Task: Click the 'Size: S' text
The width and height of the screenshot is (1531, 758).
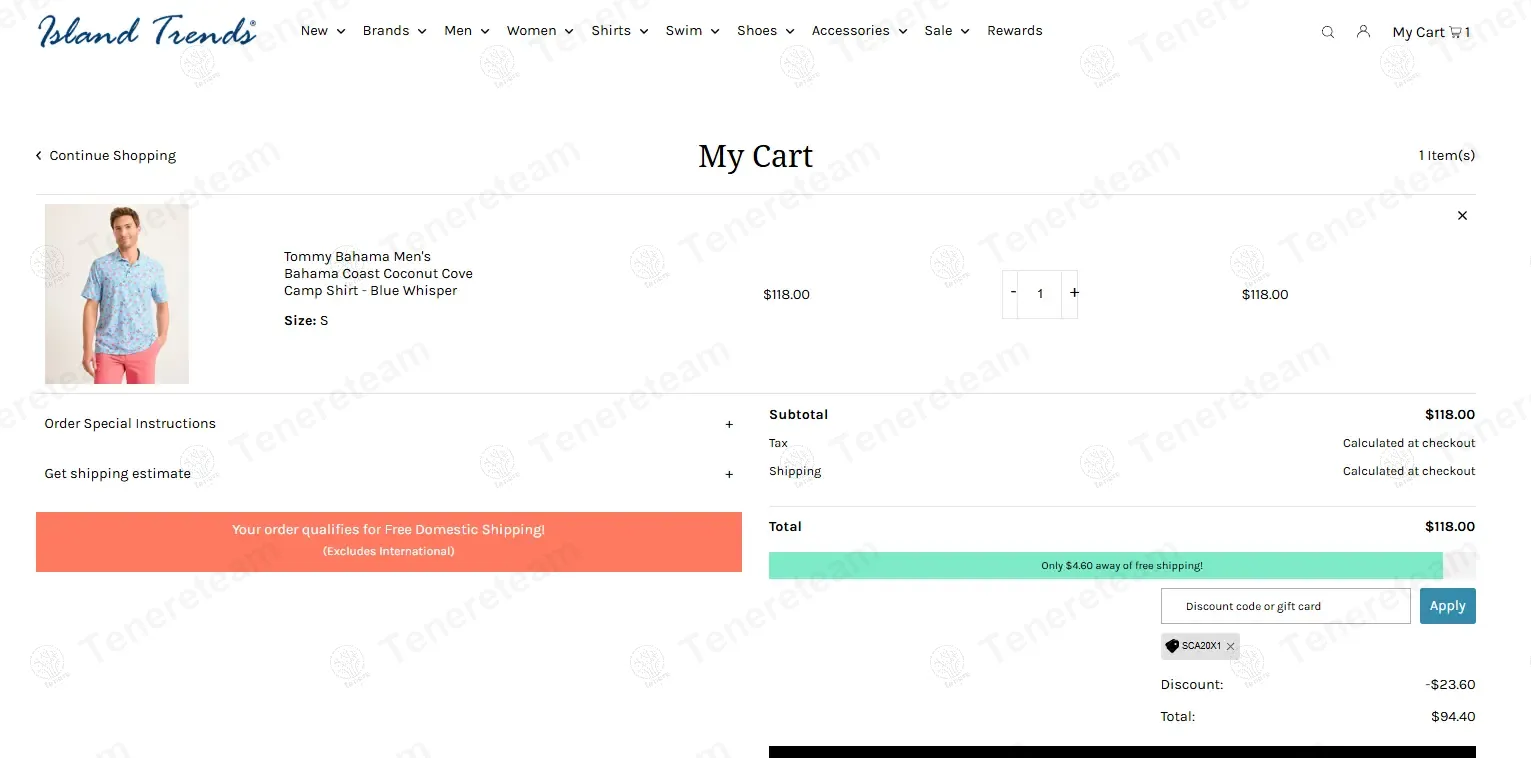Action: 306,321
